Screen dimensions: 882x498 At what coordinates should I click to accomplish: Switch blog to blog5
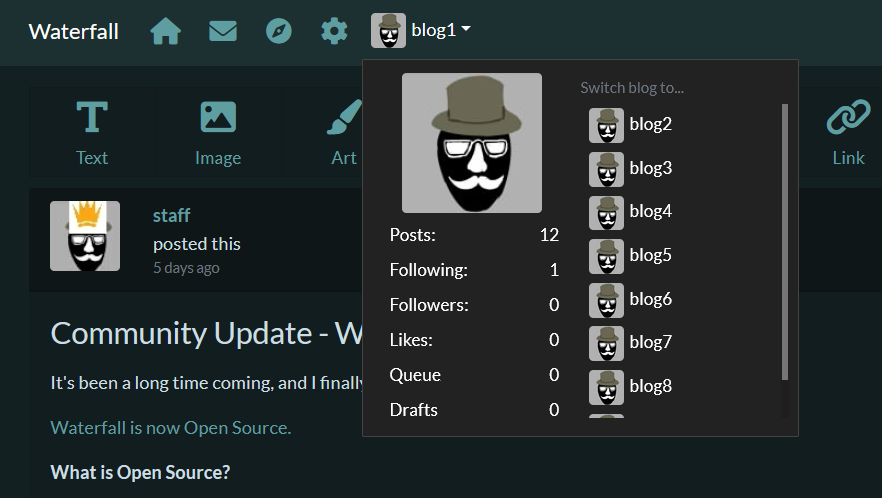point(631,256)
